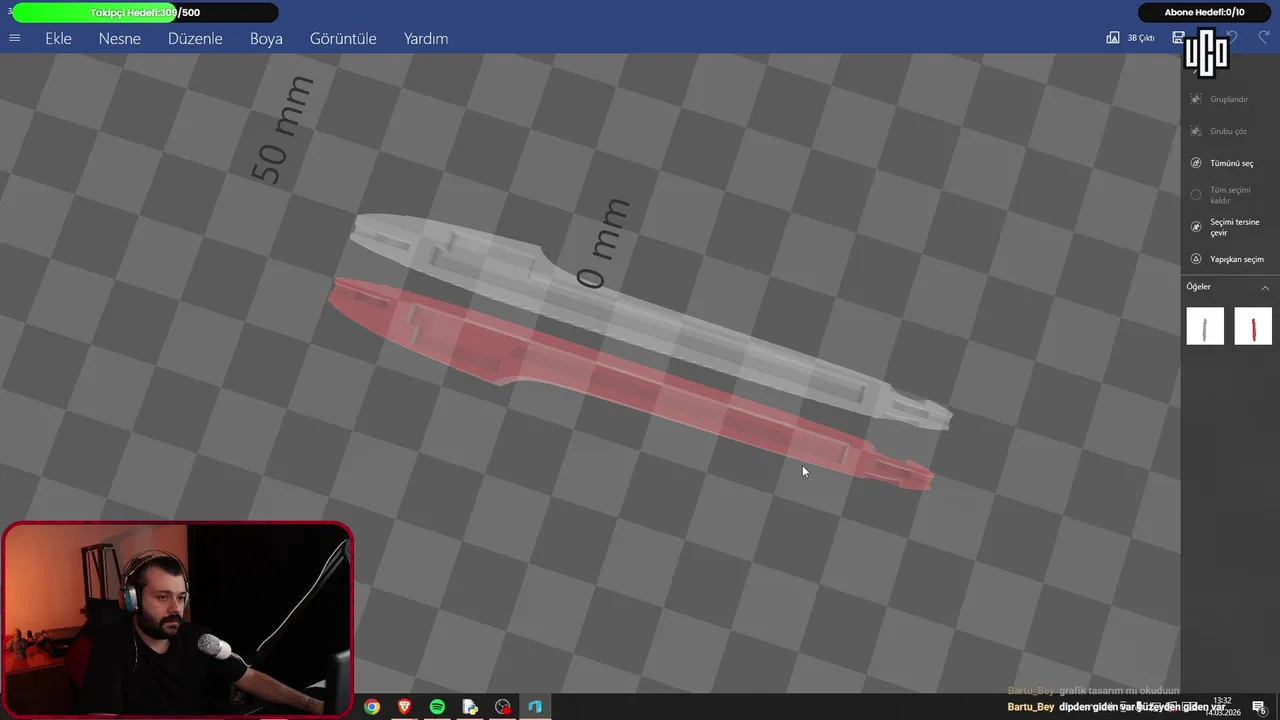Open the Nesne menu
The image size is (1280, 720).
(x=119, y=39)
